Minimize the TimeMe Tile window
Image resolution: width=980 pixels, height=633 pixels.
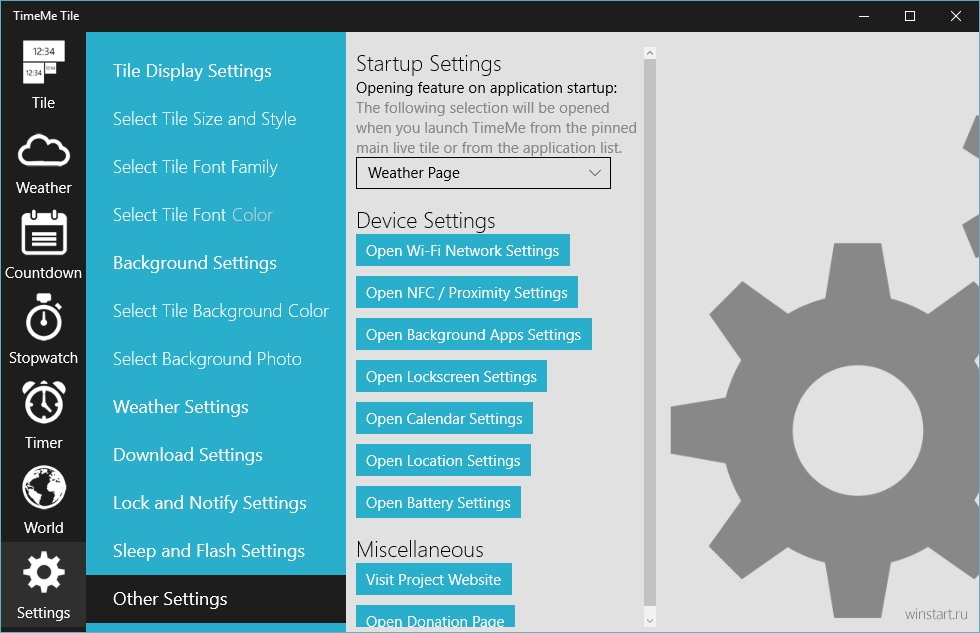click(x=864, y=16)
